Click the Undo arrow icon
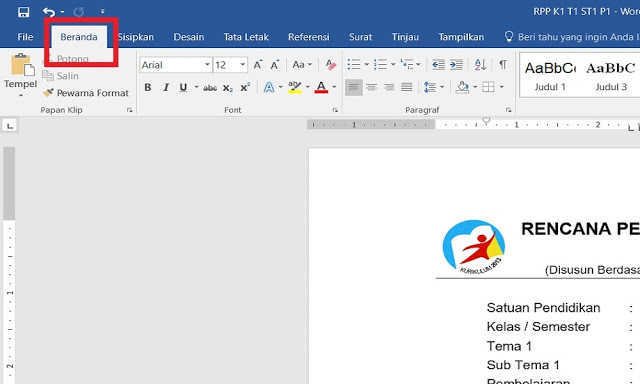Image resolution: width=640 pixels, height=384 pixels. tap(49, 12)
